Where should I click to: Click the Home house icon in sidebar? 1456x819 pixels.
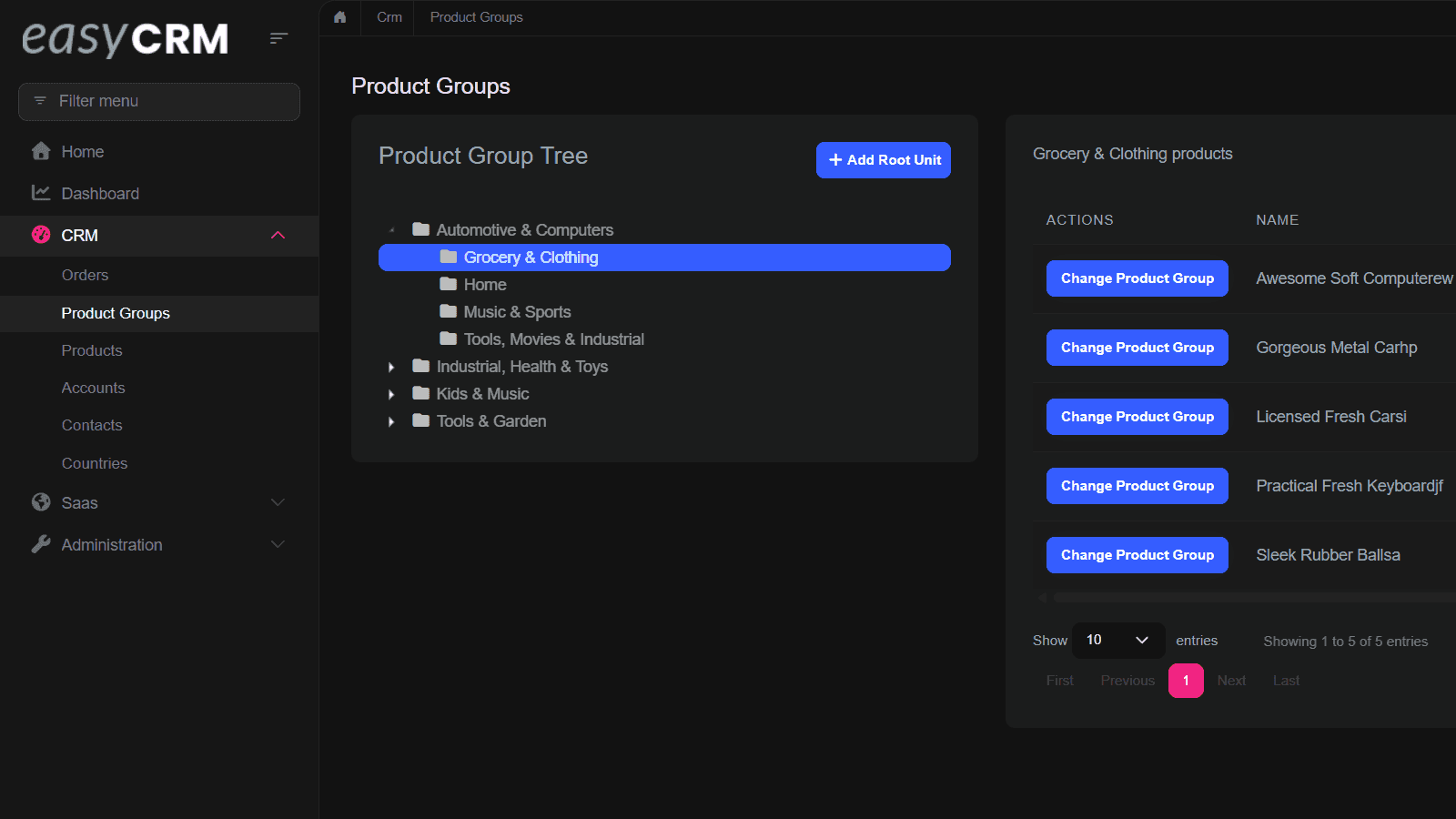[x=41, y=151]
